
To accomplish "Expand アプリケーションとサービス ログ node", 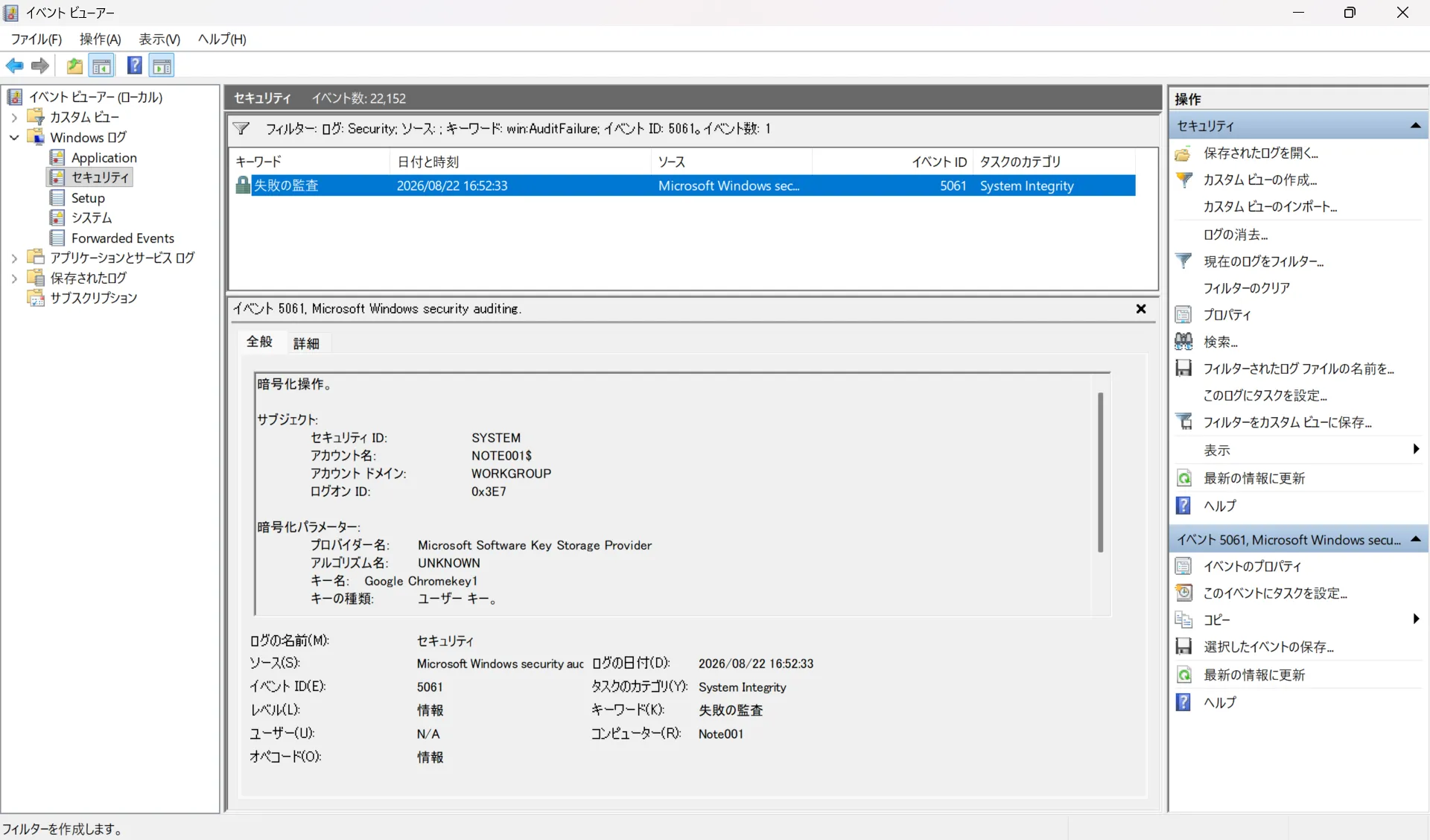I will (x=14, y=258).
